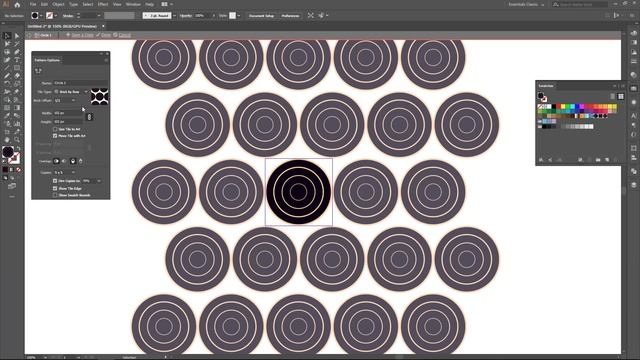This screenshot has height=360, width=640.
Task: Cancel pattern editing
Action: coord(122,35)
